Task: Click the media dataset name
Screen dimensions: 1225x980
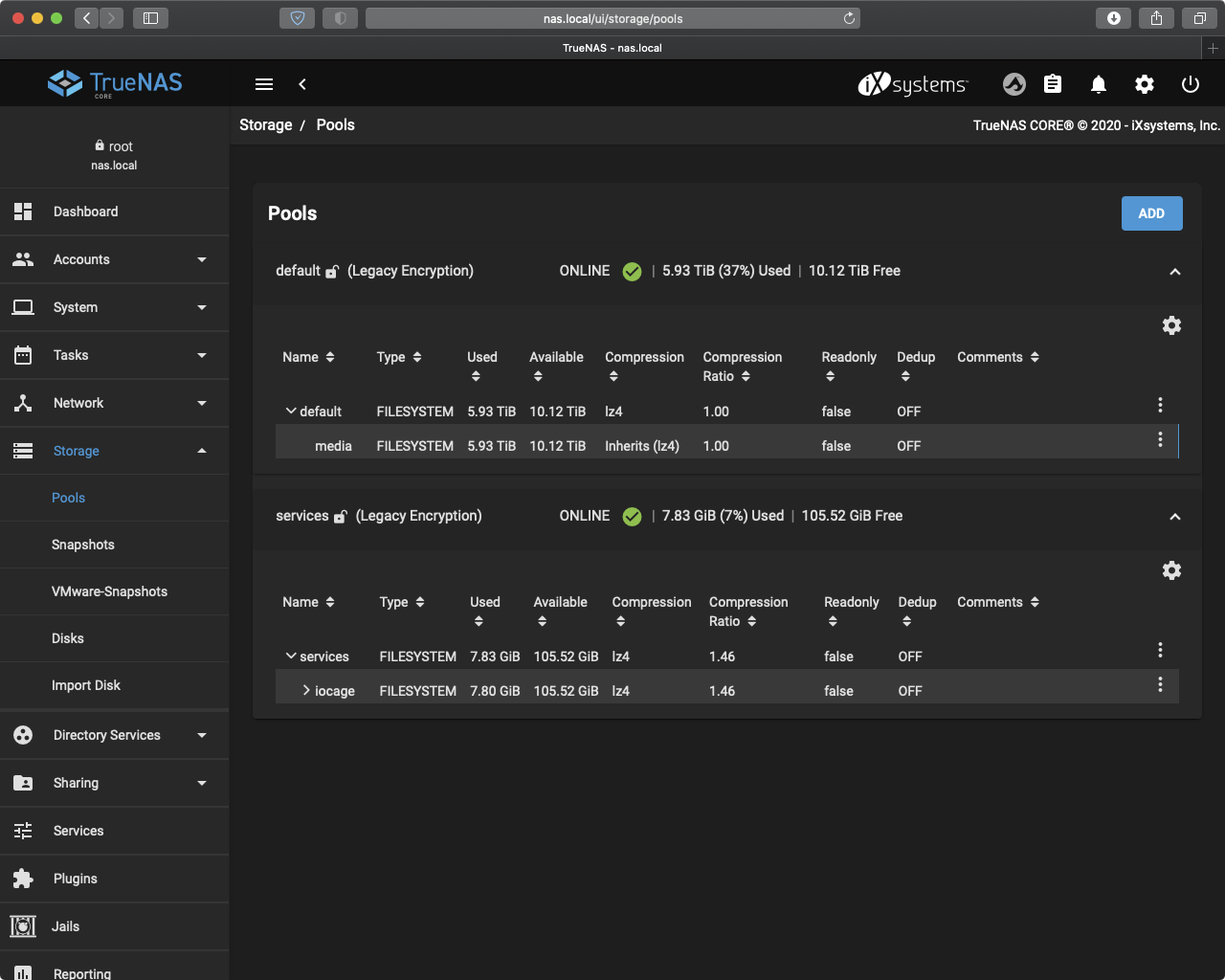Action: click(x=333, y=446)
